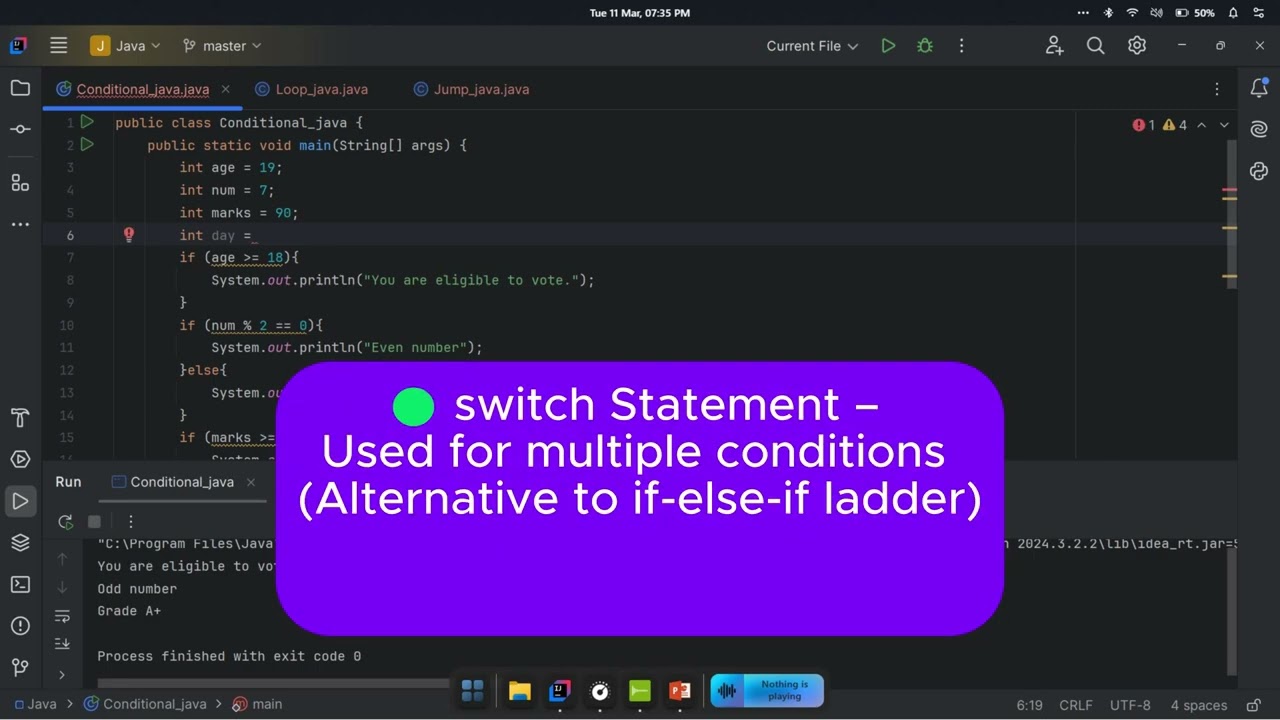Viewport: 1280px width, 720px height.
Task: Click the Stop button in Run panel
Action: 94,521
